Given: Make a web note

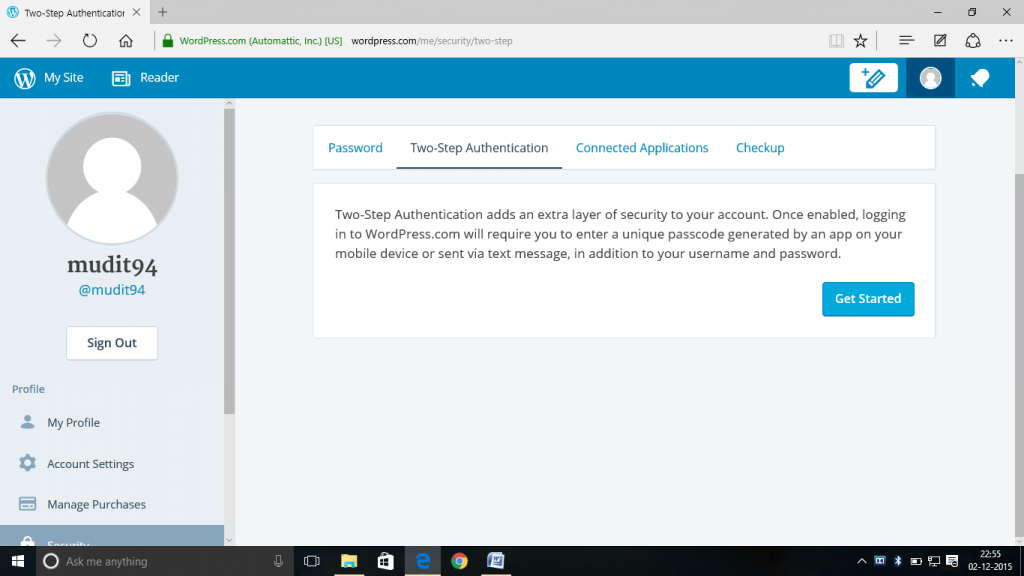Looking at the screenshot, I should (940, 40).
